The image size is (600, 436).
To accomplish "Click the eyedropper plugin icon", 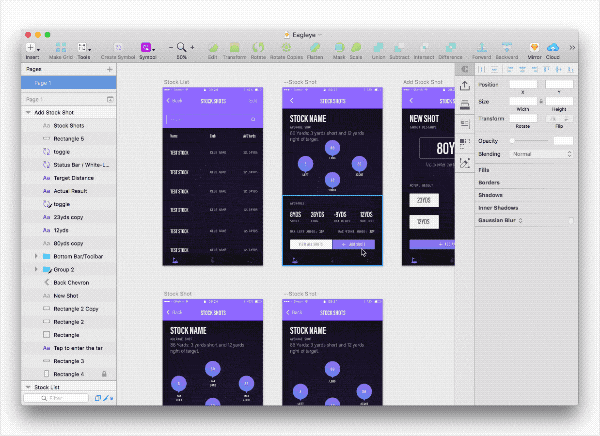I will point(465,163).
